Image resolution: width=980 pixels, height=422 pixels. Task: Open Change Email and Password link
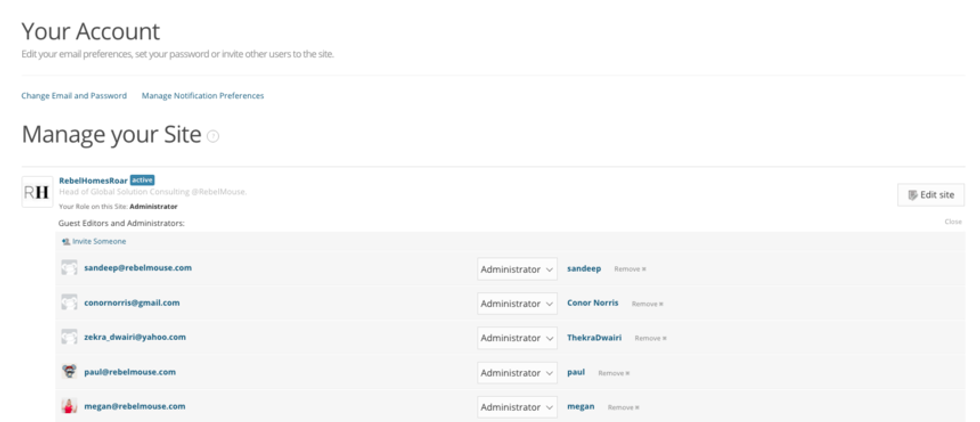[x=74, y=96]
